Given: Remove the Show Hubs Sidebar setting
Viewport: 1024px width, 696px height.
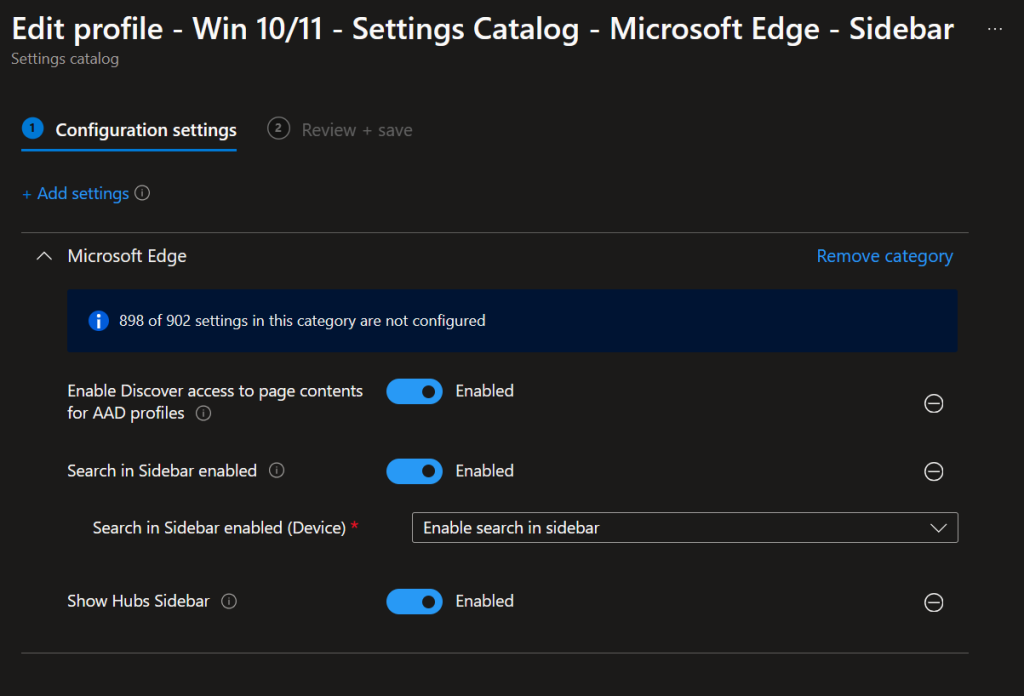Looking at the screenshot, I should coord(933,602).
